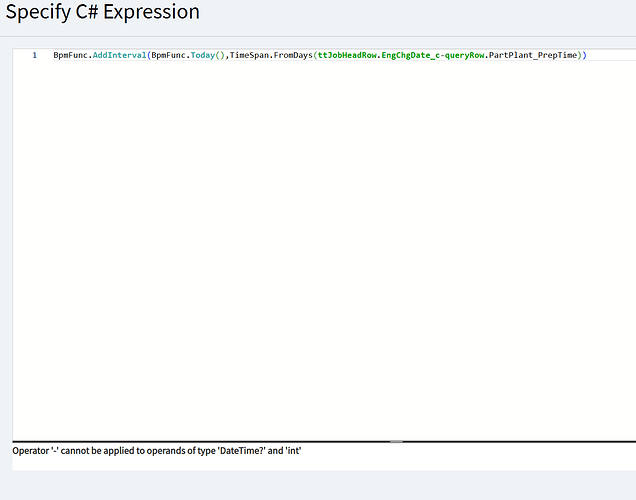Click the Specify C# Expression title
Screen dimensions: 636x500
pyautogui.click(x=103, y=12)
